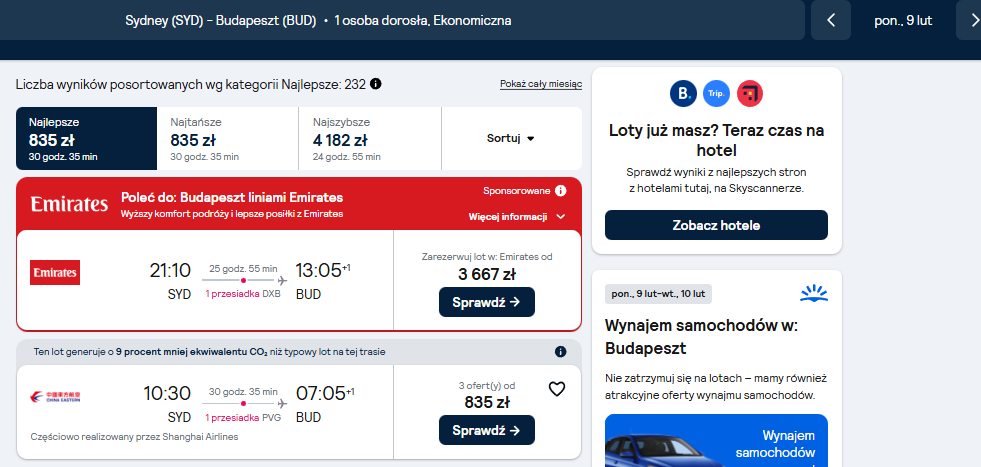
Task: Click the Trip.com logo icon
Action: [716, 94]
